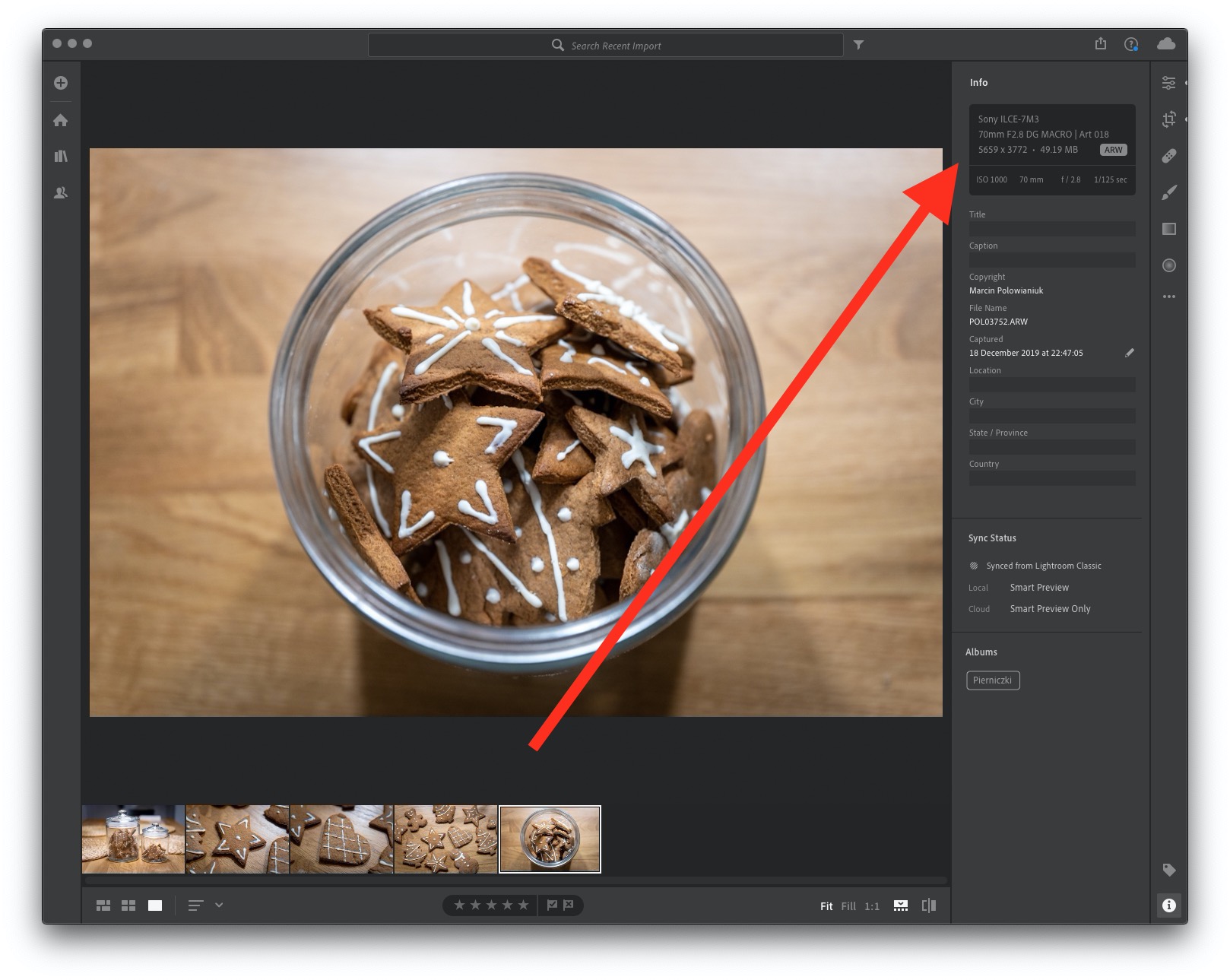Click the captured date 18 December 2019
The width and height of the screenshot is (1230, 980).
coord(1026,353)
